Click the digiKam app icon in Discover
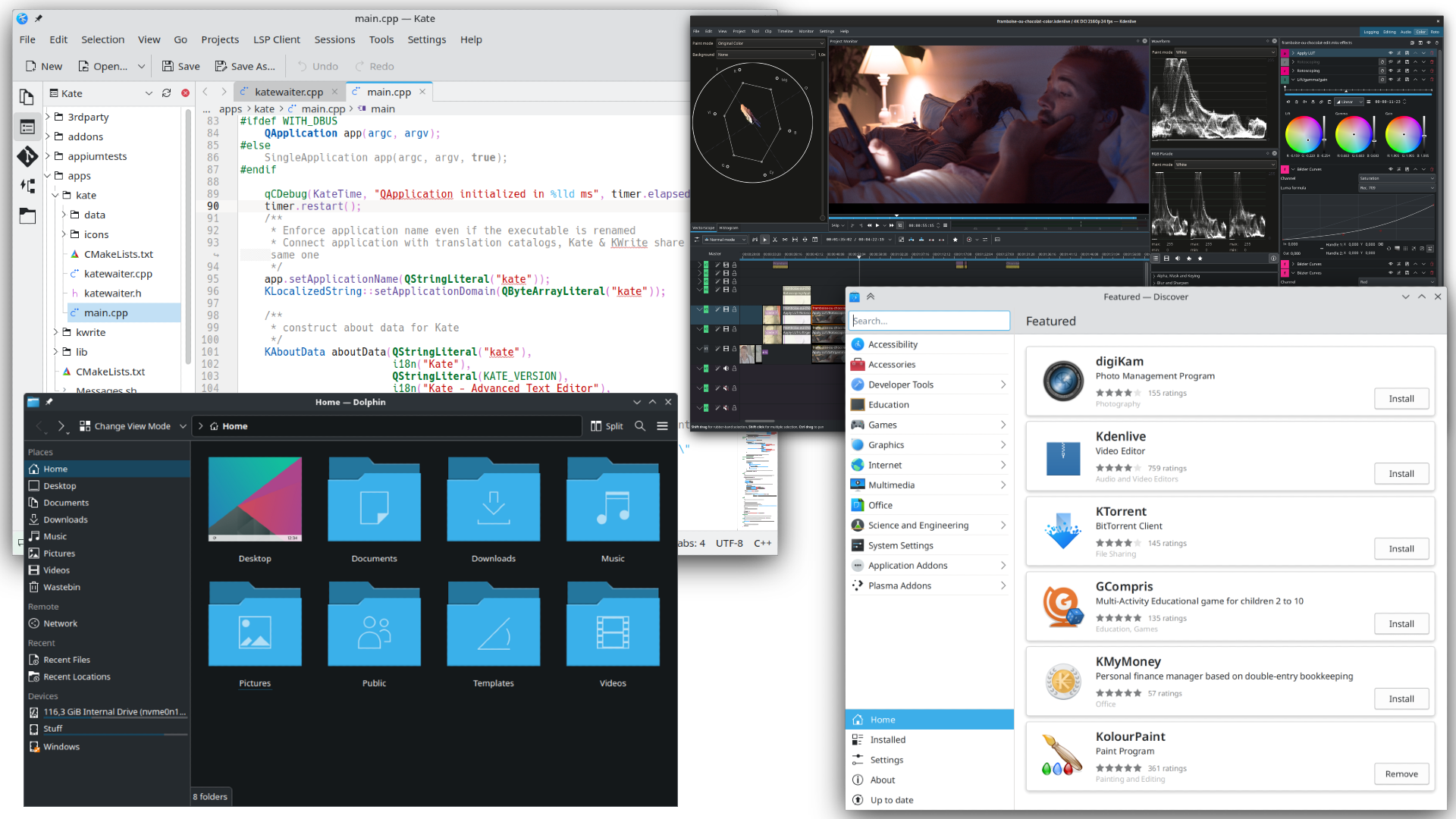1456x819 pixels. tap(1063, 381)
